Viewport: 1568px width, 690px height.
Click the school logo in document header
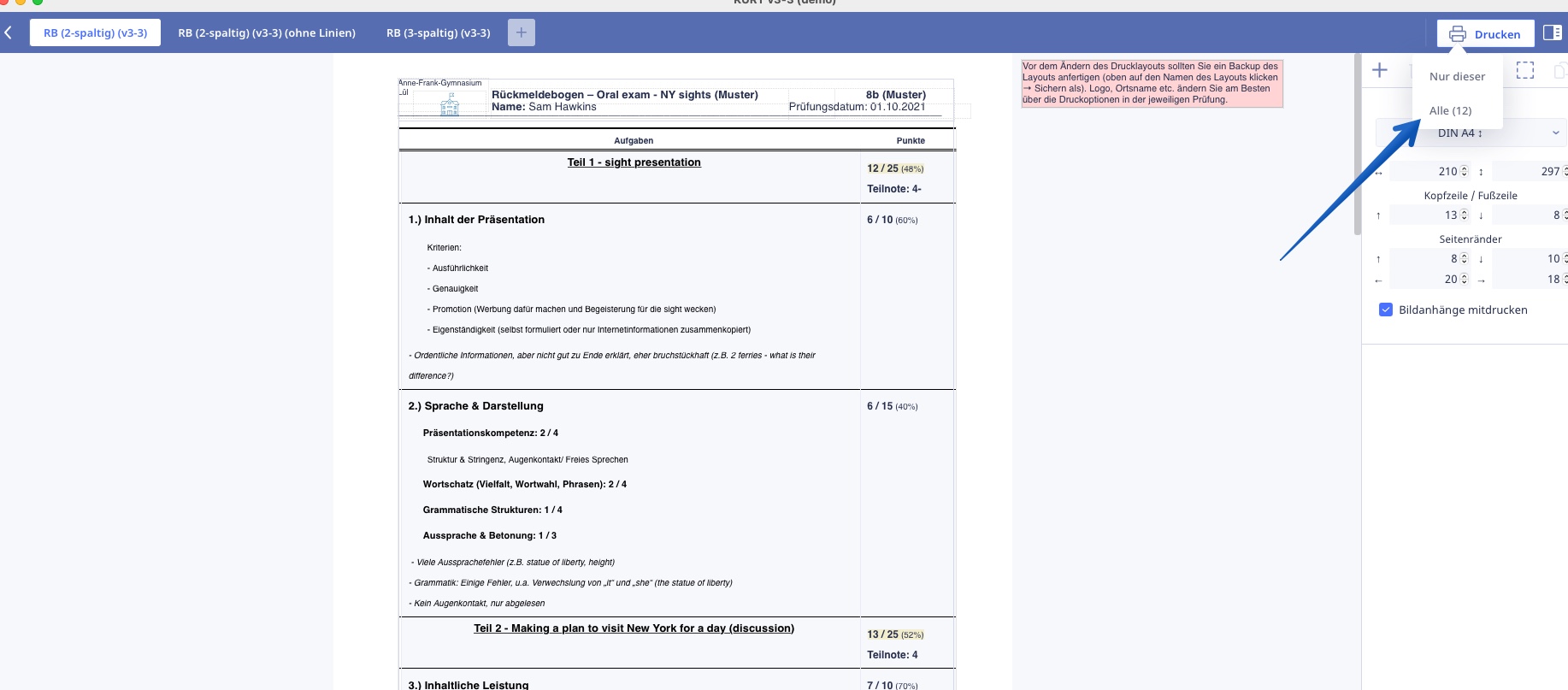point(450,106)
